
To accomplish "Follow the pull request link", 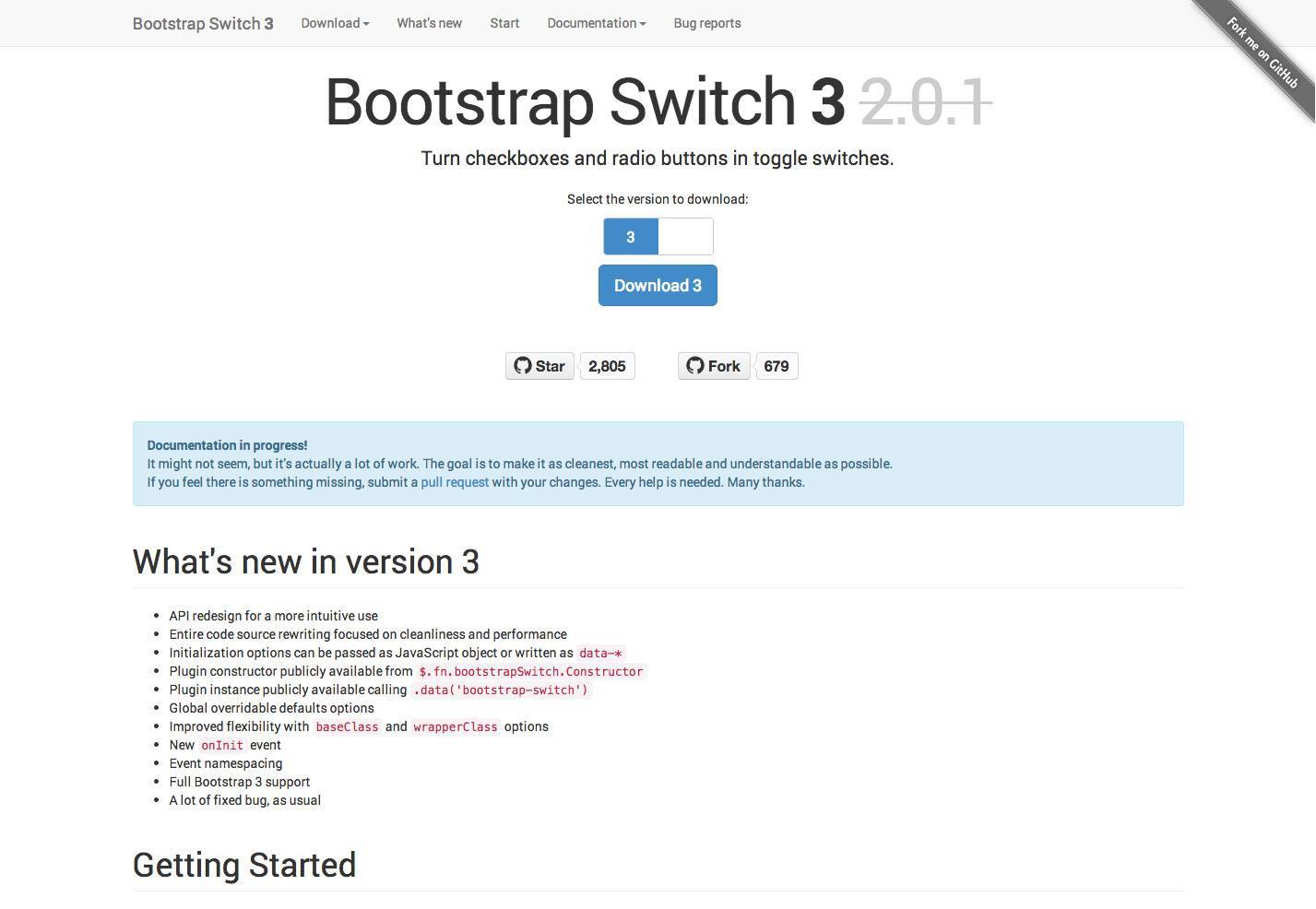I will 455,482.
